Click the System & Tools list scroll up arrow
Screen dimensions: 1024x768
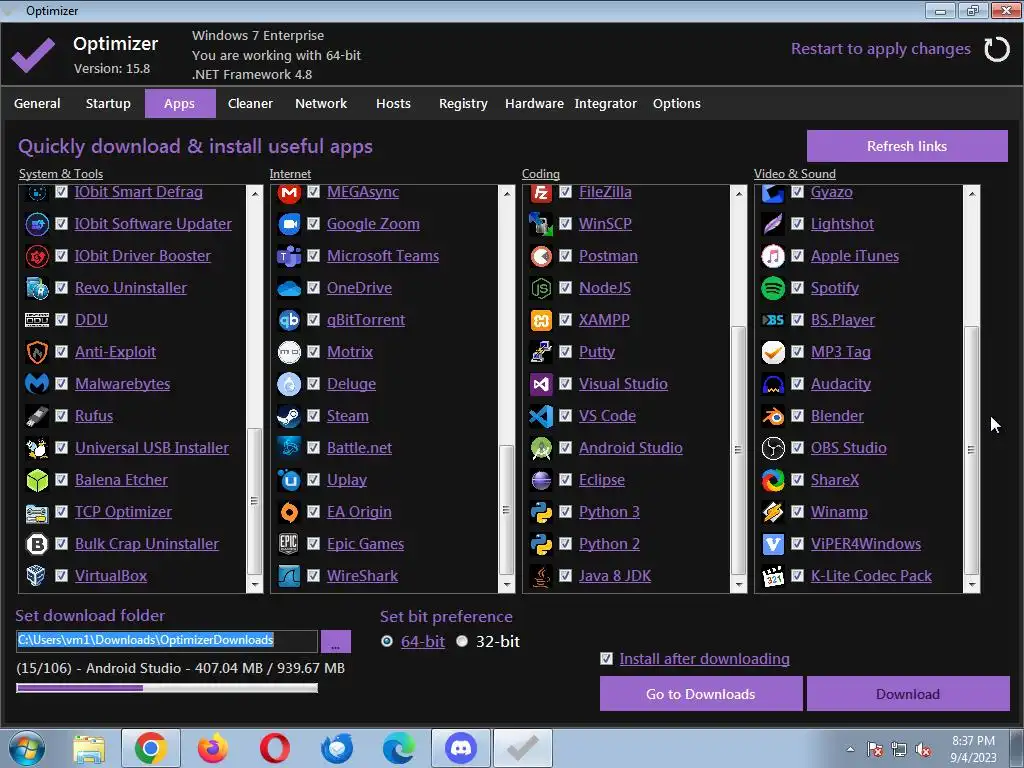[x=255, y=193]
